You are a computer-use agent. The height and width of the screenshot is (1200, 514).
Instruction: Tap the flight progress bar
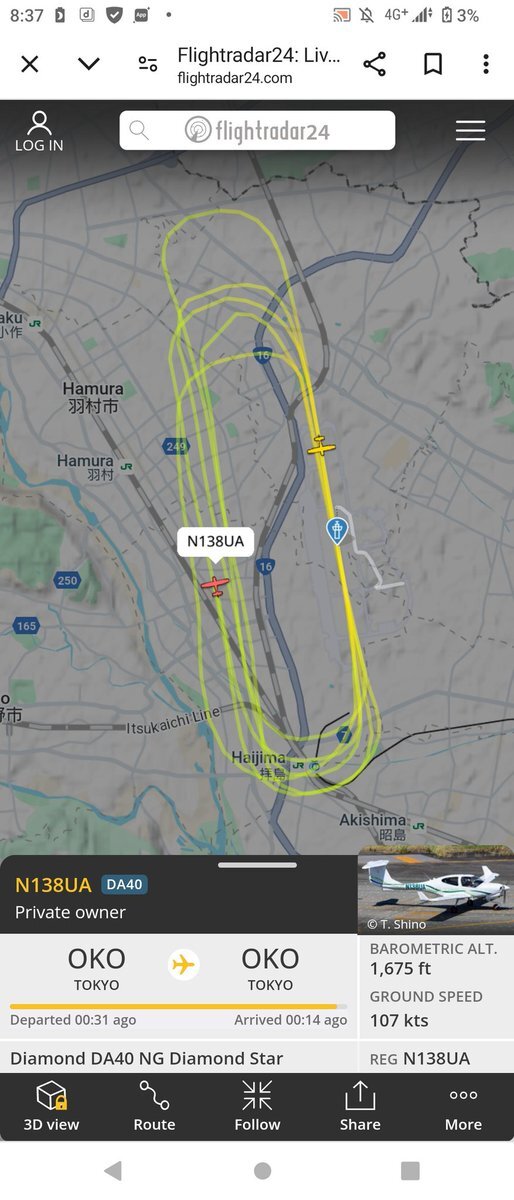click(179, 1006)
